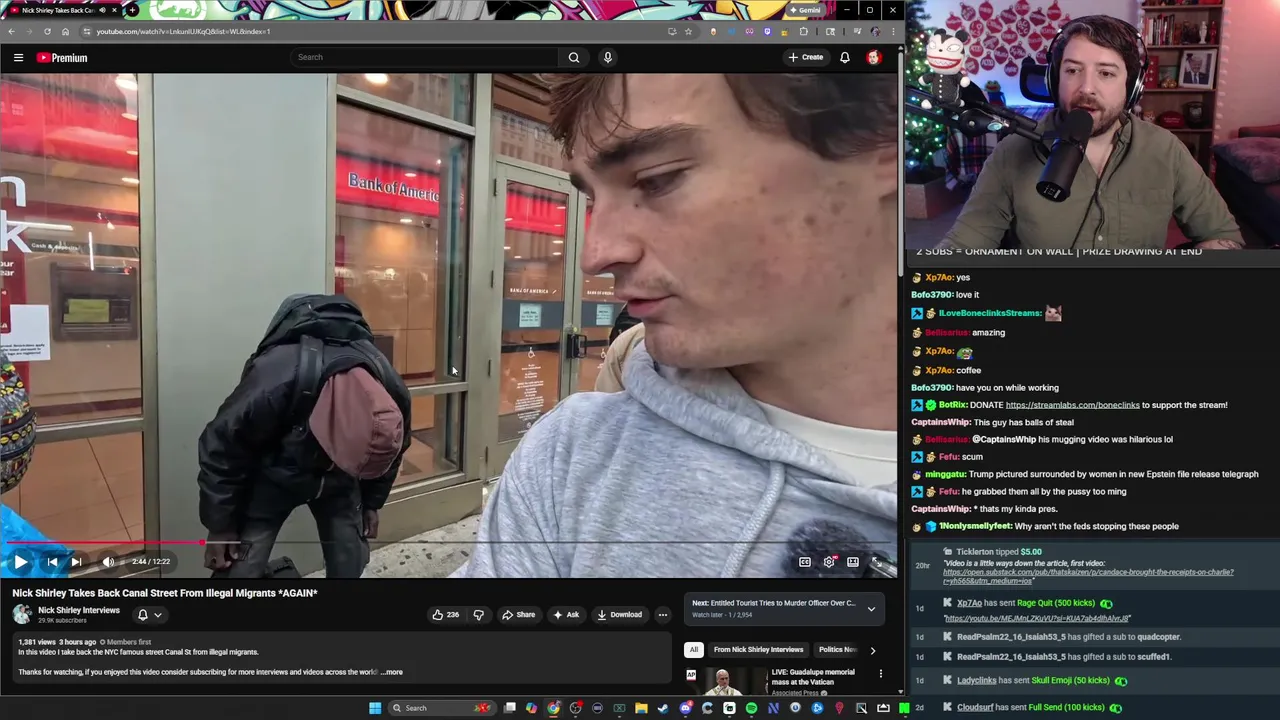1280x720 pixels.
Task: Open Discord from the taskbar
Action: [685, 708]
